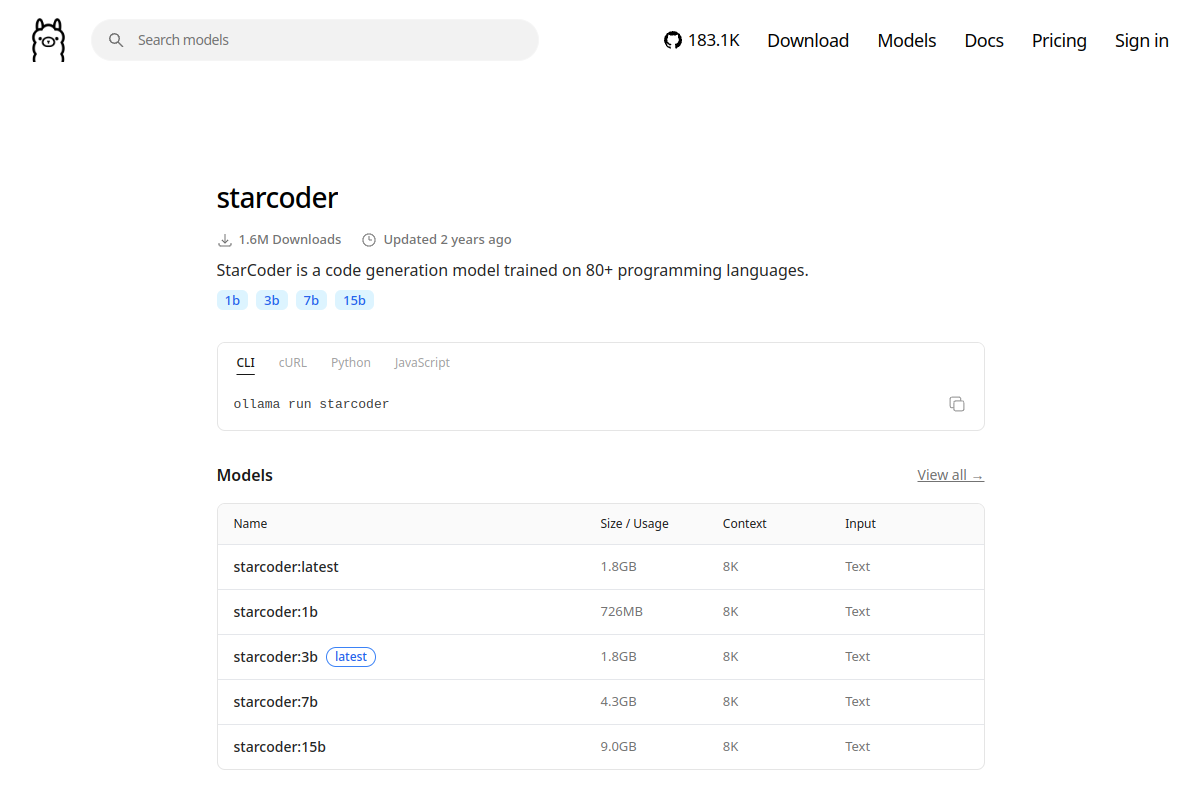Image resolution: width=1200 pixels, height=800 pixels.
Task: Click Sign in
Action: [x=1142, y=40]
